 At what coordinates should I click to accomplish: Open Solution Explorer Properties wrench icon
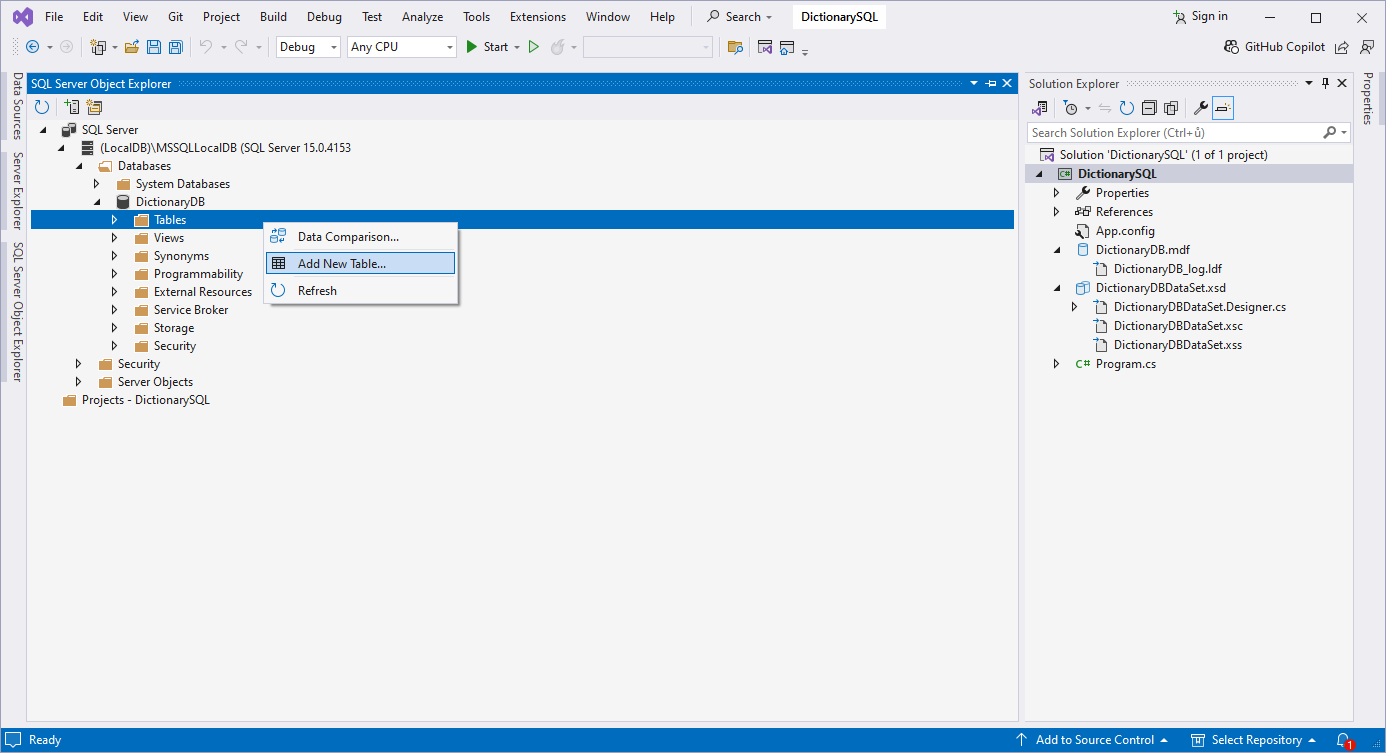tap(1201, 108)
